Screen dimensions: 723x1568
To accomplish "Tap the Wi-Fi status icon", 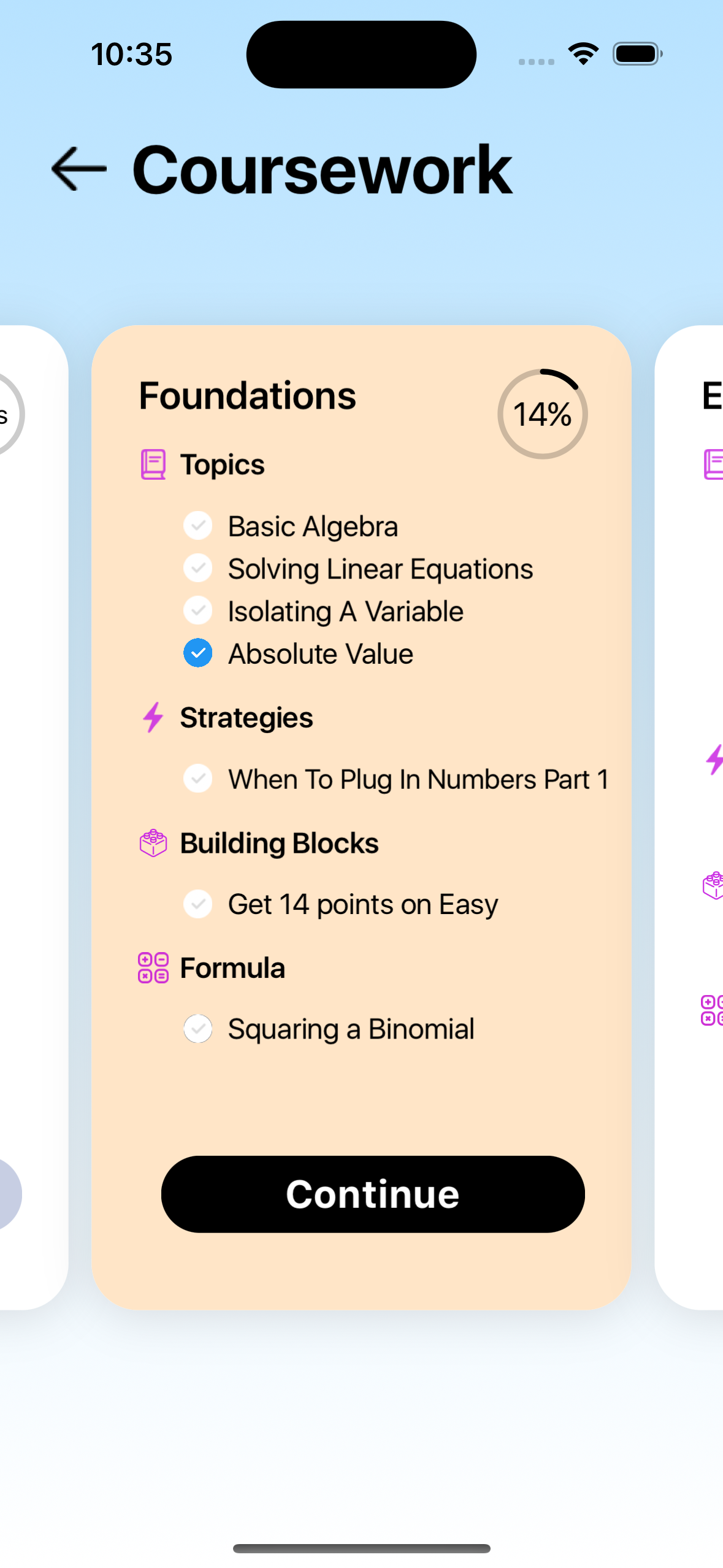I will click(583, 54).
